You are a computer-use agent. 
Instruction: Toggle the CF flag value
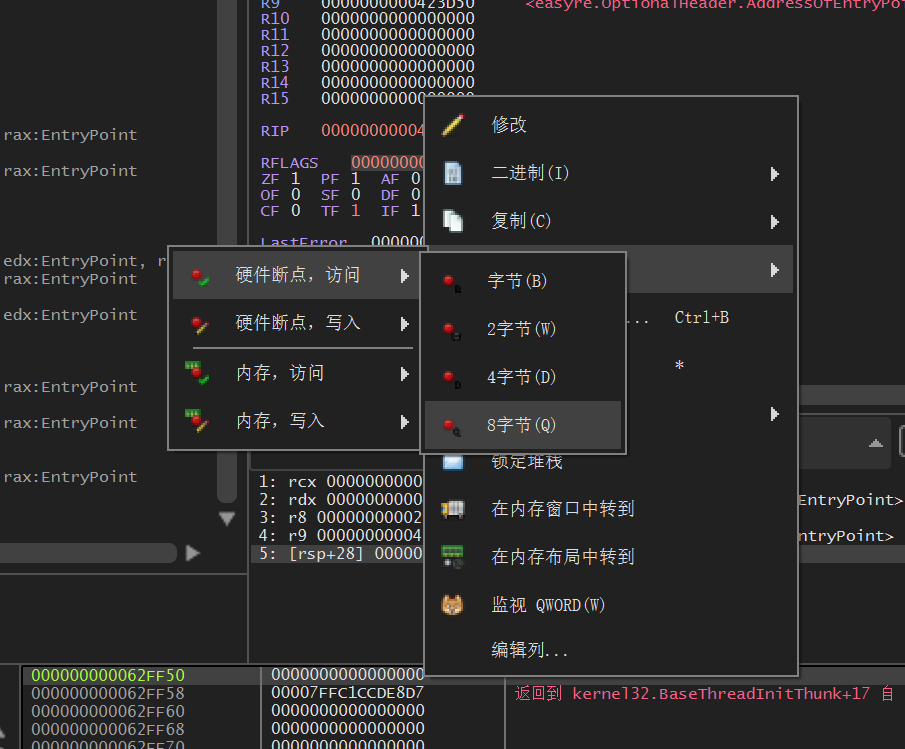pyautogui.click(x=295, y=211)
